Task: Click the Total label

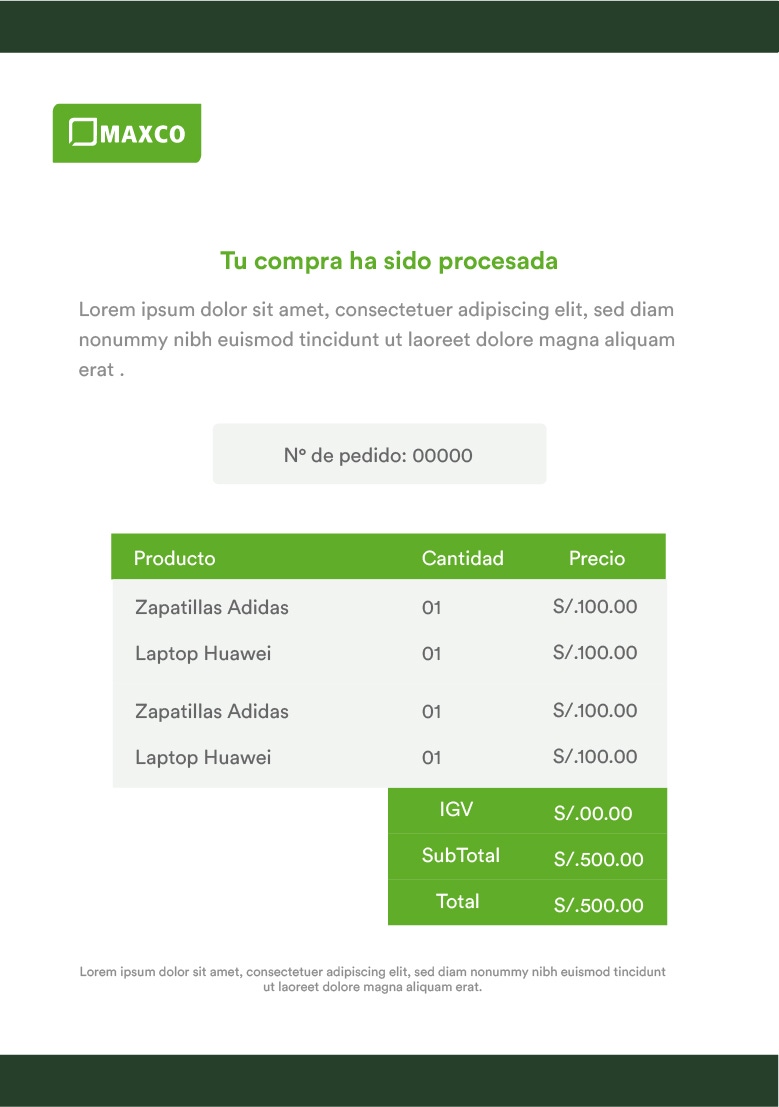Action: pos(458,902)
